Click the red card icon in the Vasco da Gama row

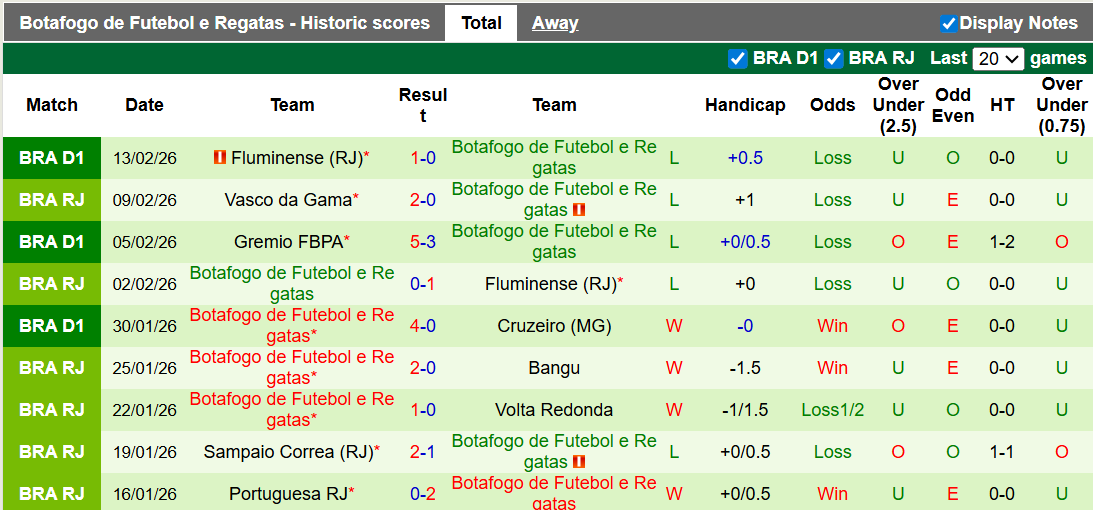(x=579, y=211)
